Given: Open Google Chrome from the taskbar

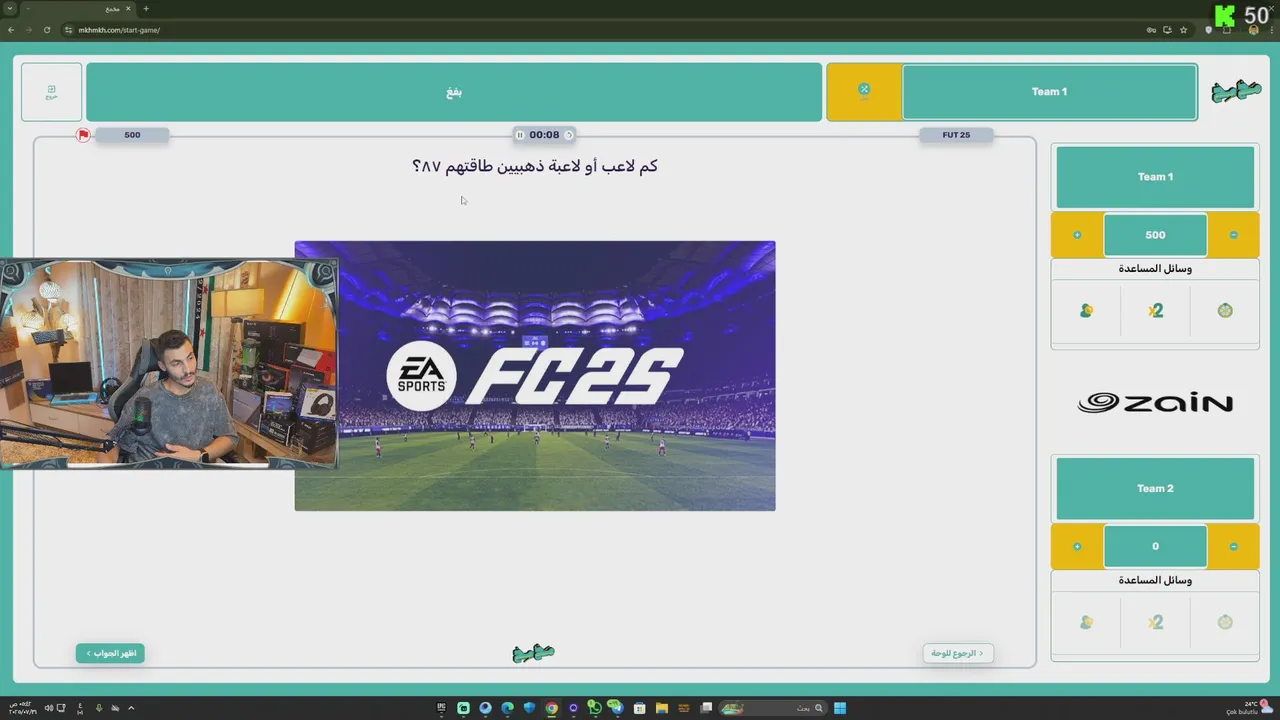Looking at the screenshot, I should coord(551,708).
